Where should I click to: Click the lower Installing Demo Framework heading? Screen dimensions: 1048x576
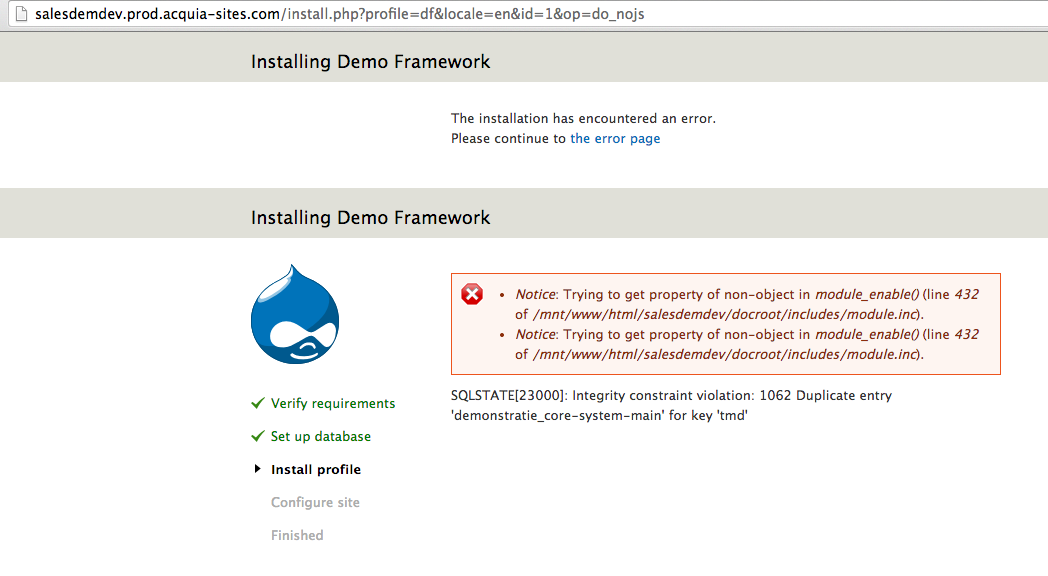click(x=371, y=218)
